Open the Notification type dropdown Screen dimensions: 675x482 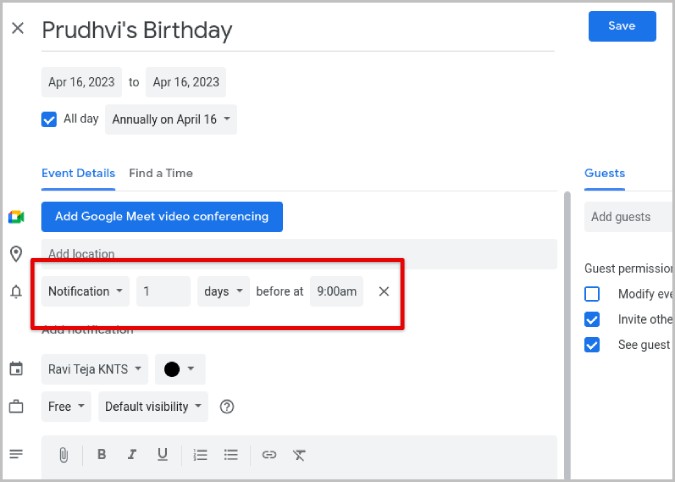click(x=85, y=291)
